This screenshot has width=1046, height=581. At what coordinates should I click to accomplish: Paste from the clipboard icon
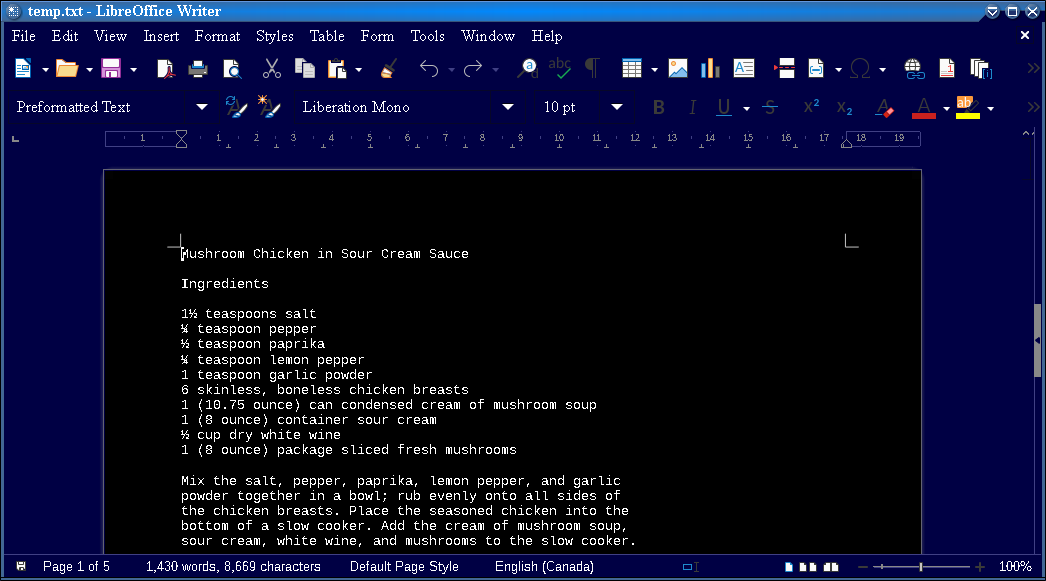[337, 68]
